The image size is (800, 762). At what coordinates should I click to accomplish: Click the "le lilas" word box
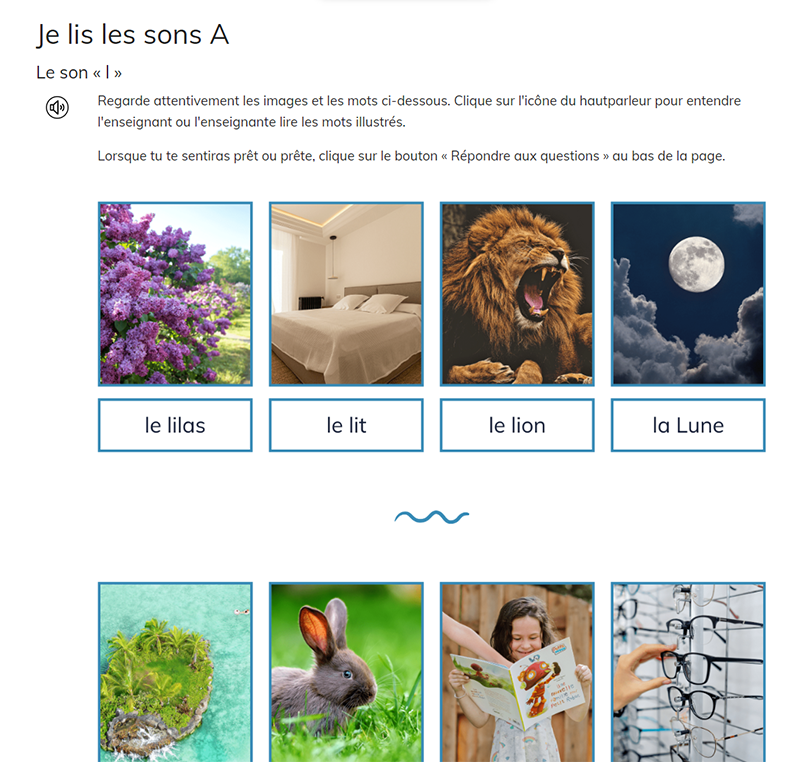pyautogui.click(x=175, y=425)
